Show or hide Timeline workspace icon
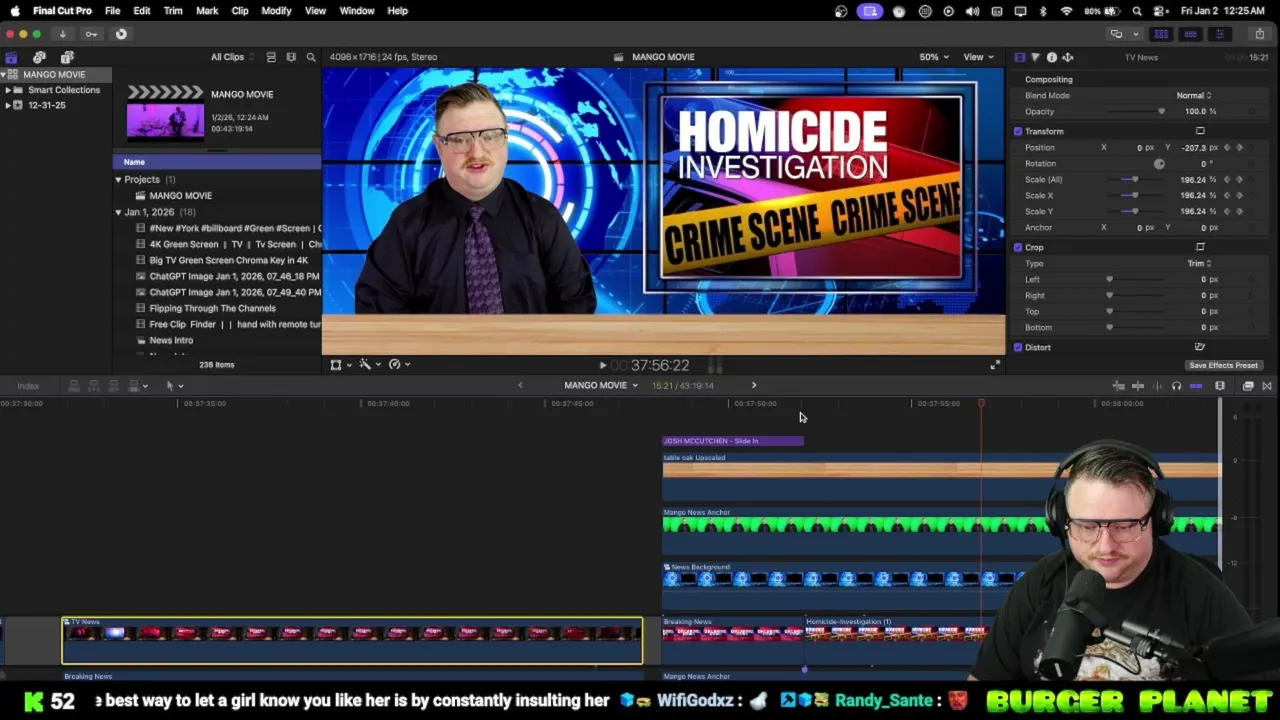 (1190, 34)
